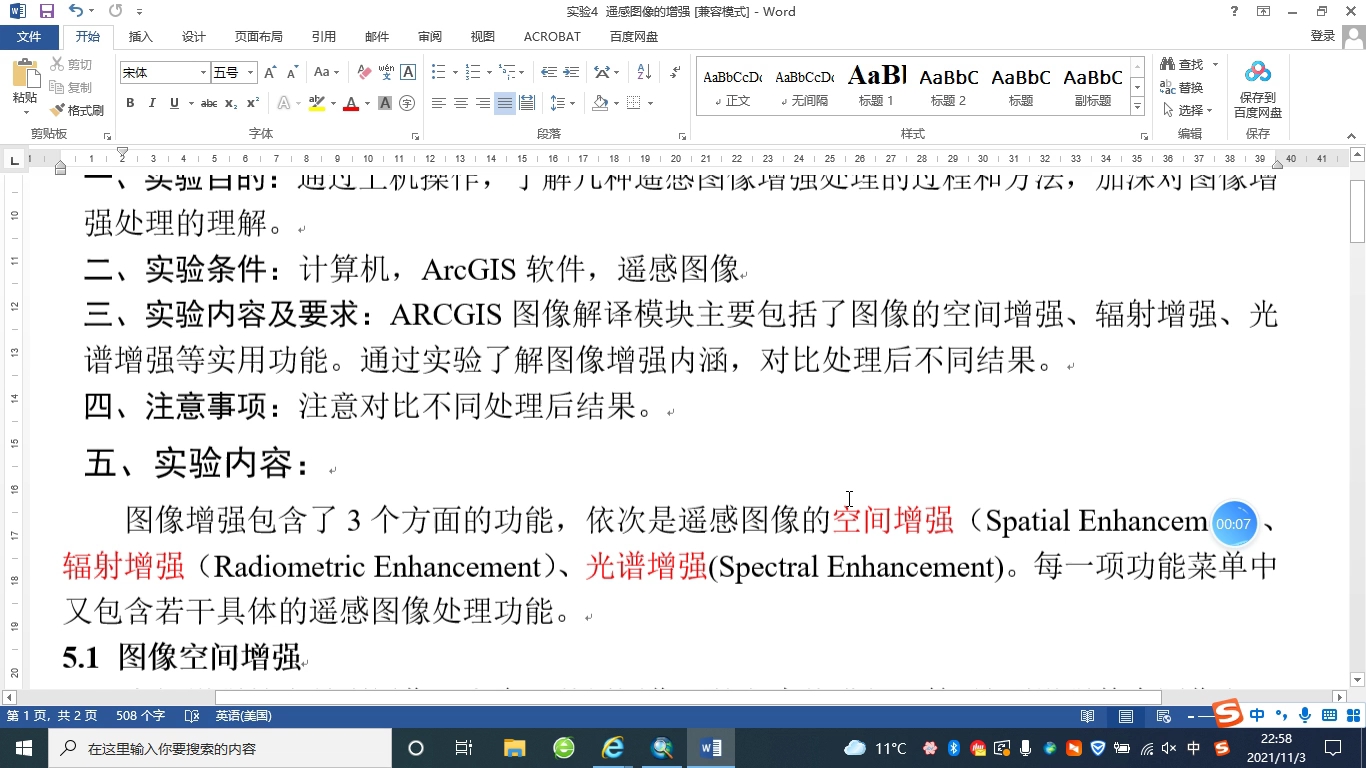Switch to Design (设计) tab
Screen dimensions: 1366x768
[x=194, y=37]
